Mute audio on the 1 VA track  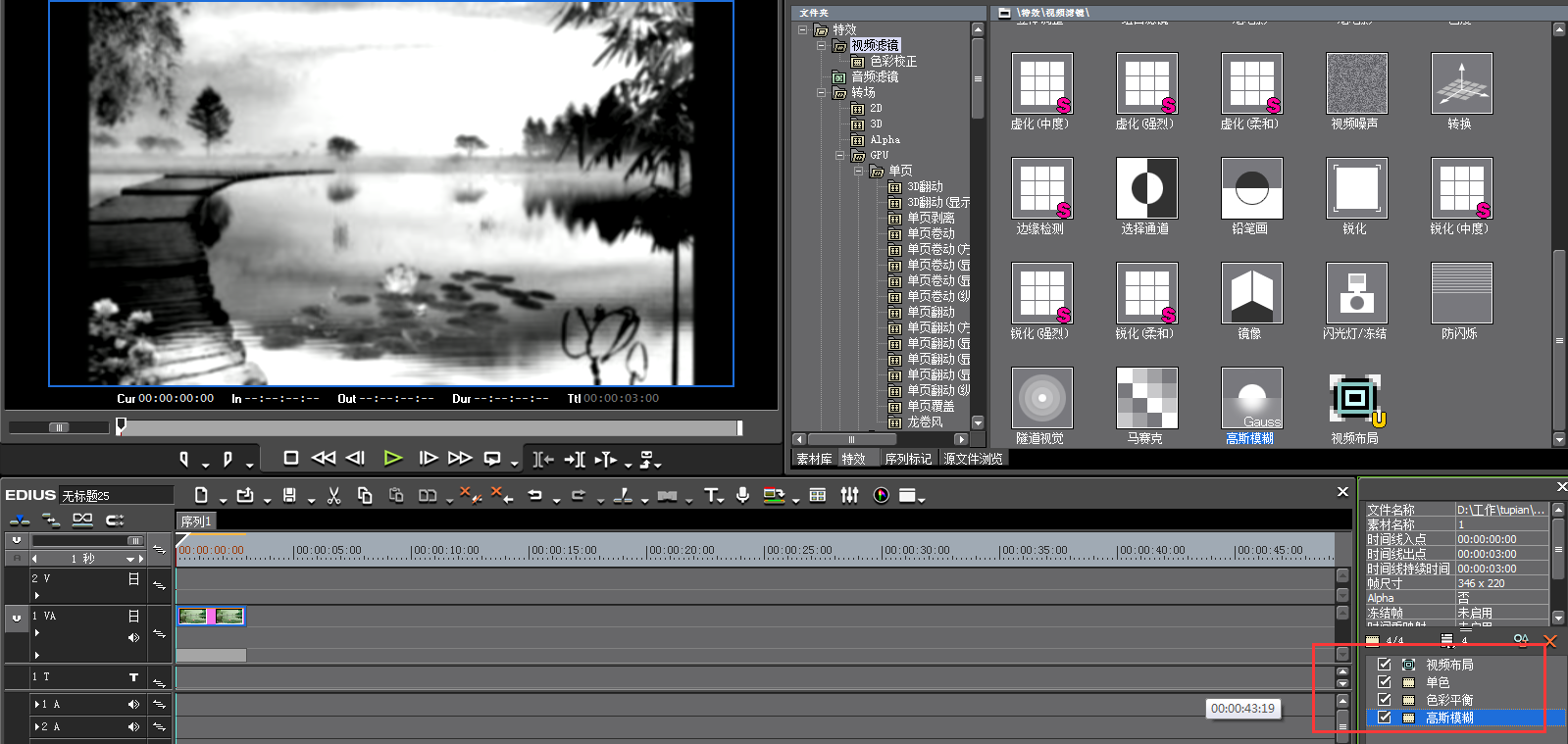click(133, 637)
